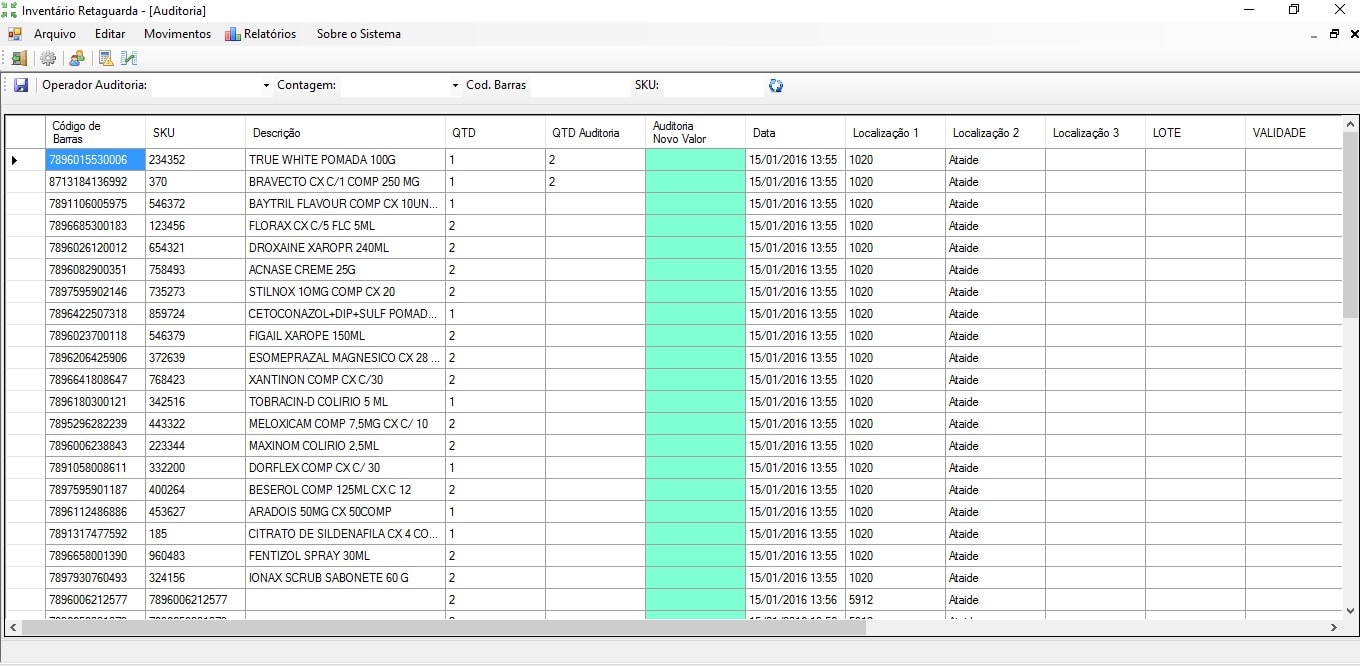Select the STILNOX 10MG COMP CX 20 cell

pos(345,292)
